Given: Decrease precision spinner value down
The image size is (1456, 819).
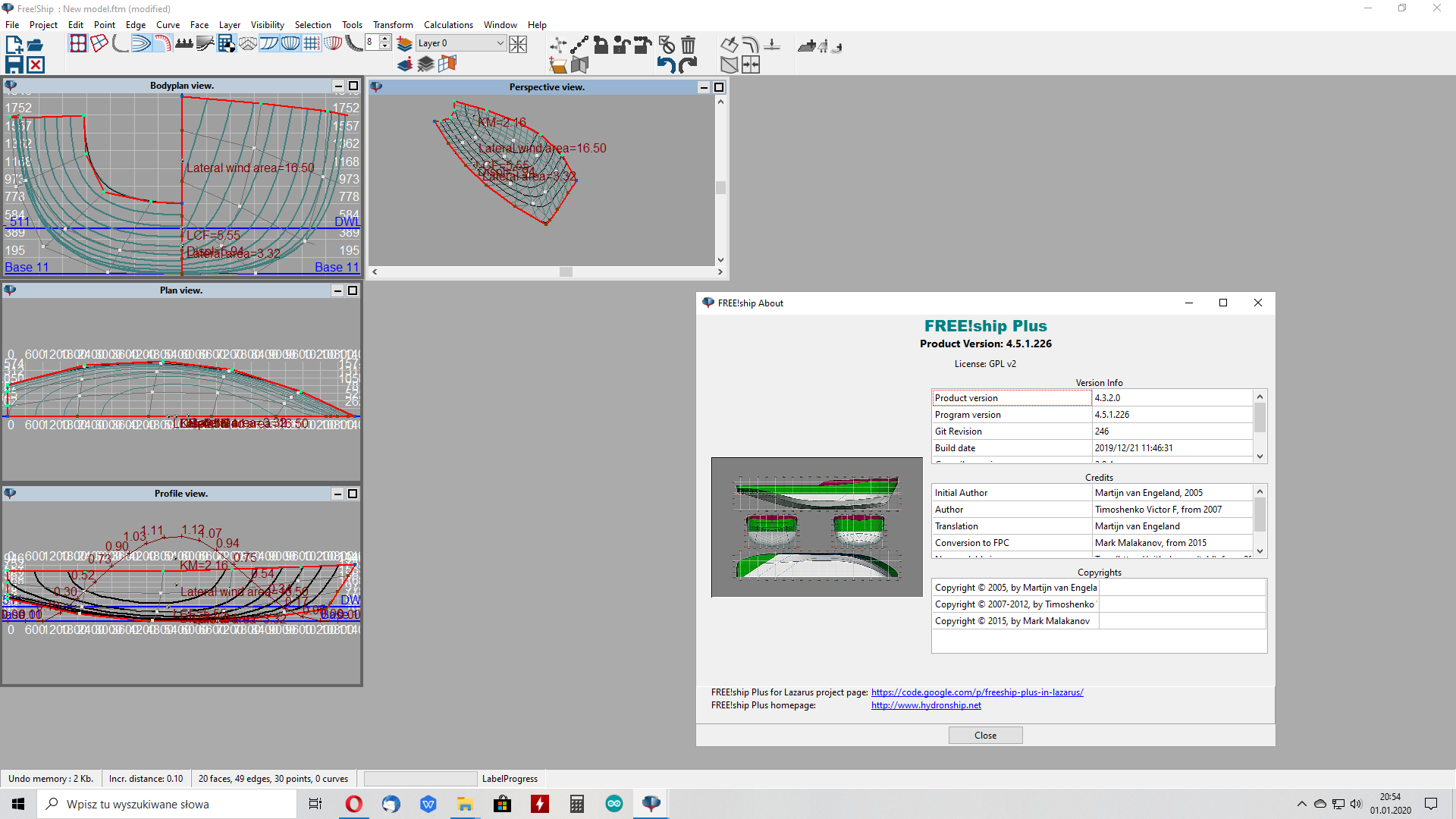Looking at the screenshot, I should [385, 46].
